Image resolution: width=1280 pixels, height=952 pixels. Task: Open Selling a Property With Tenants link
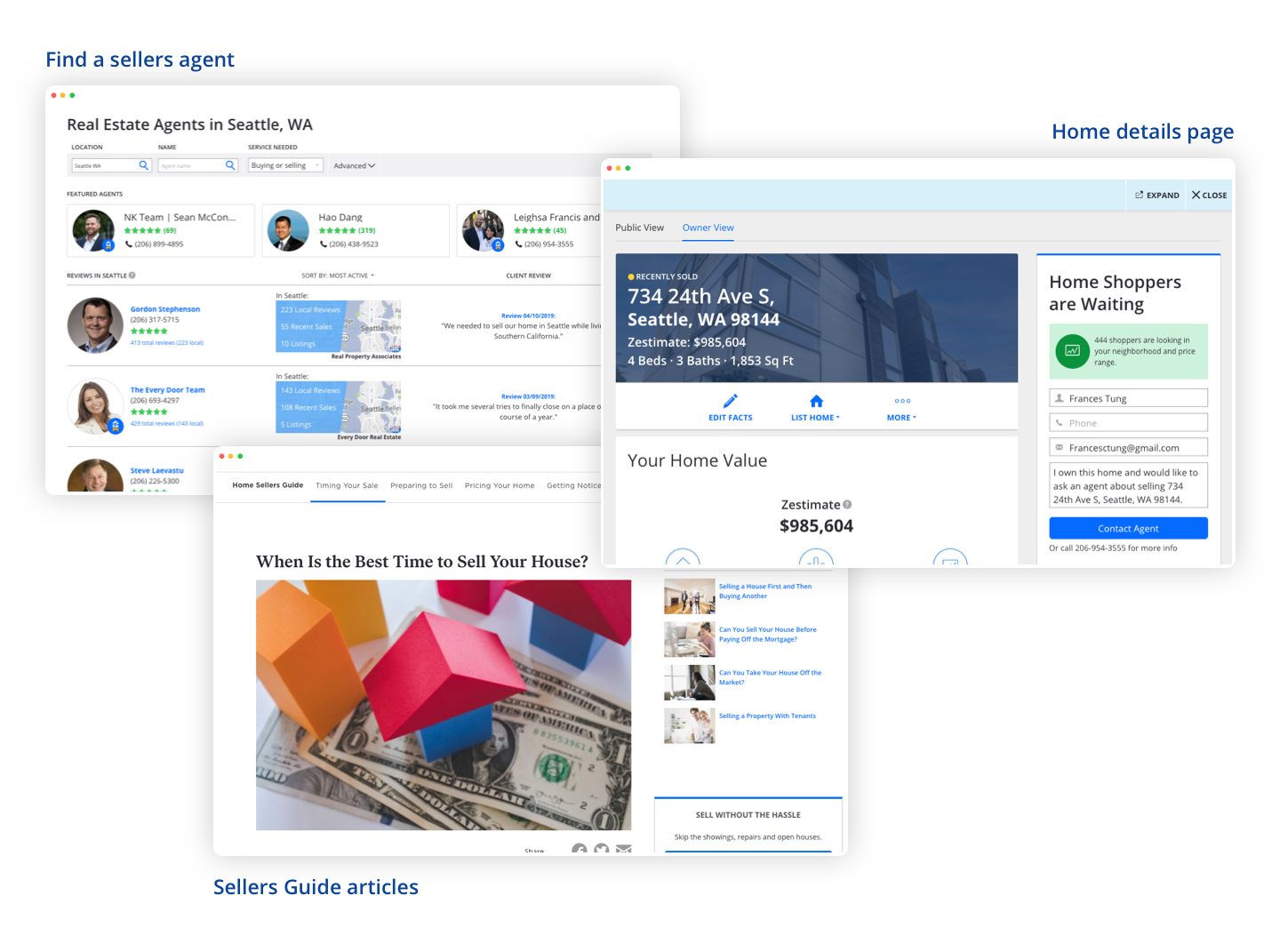point(767,716)
